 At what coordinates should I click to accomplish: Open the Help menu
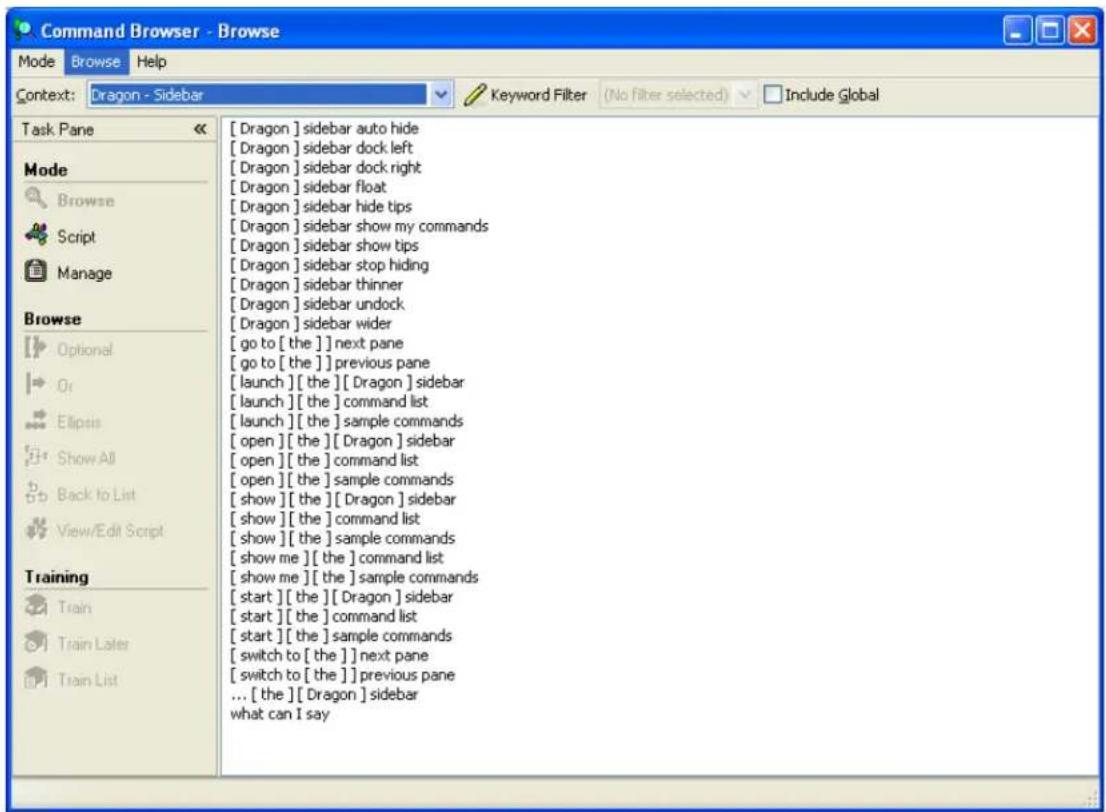[152, 62]
